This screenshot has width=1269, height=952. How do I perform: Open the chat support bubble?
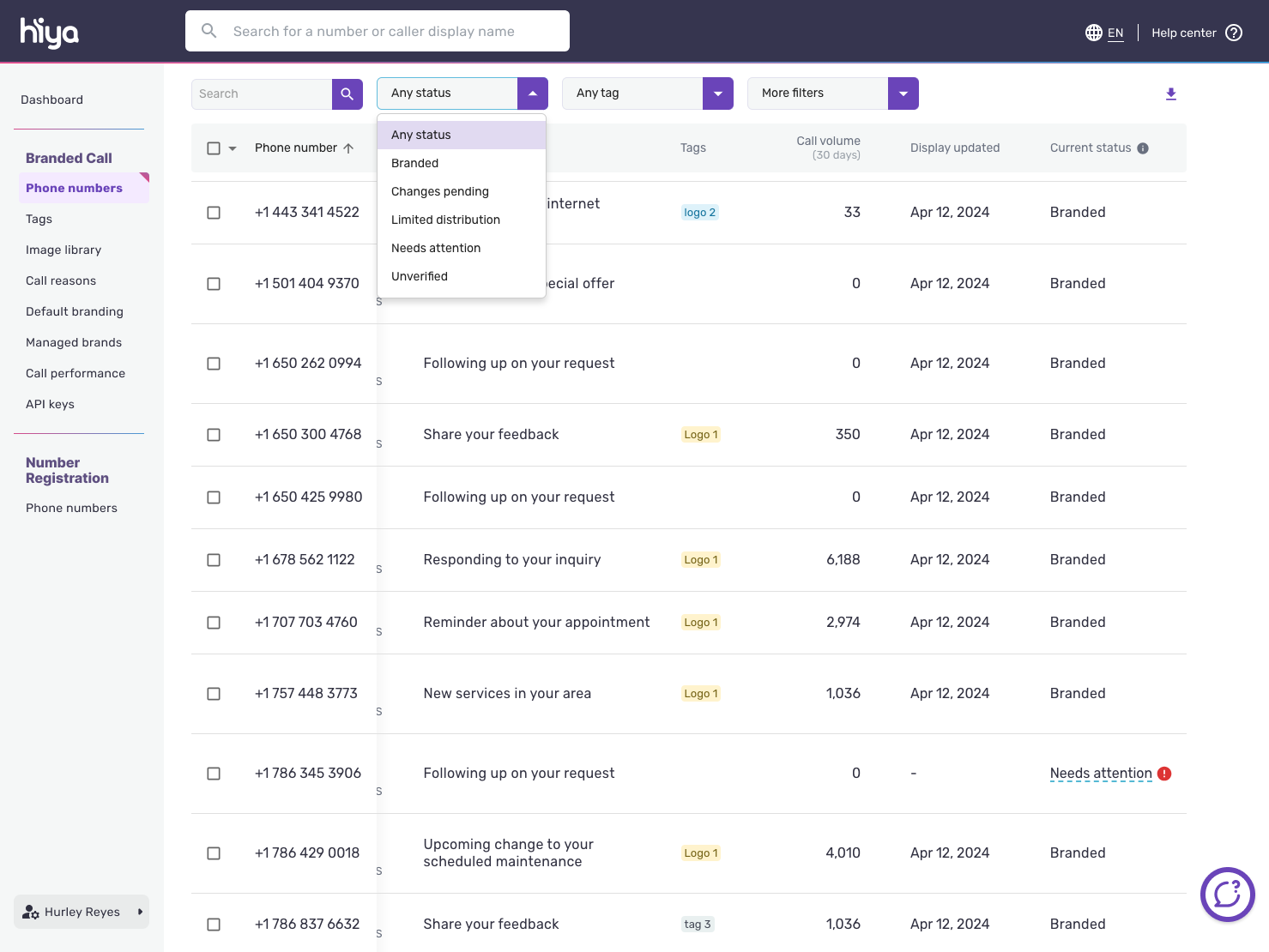click(1227, 894)
